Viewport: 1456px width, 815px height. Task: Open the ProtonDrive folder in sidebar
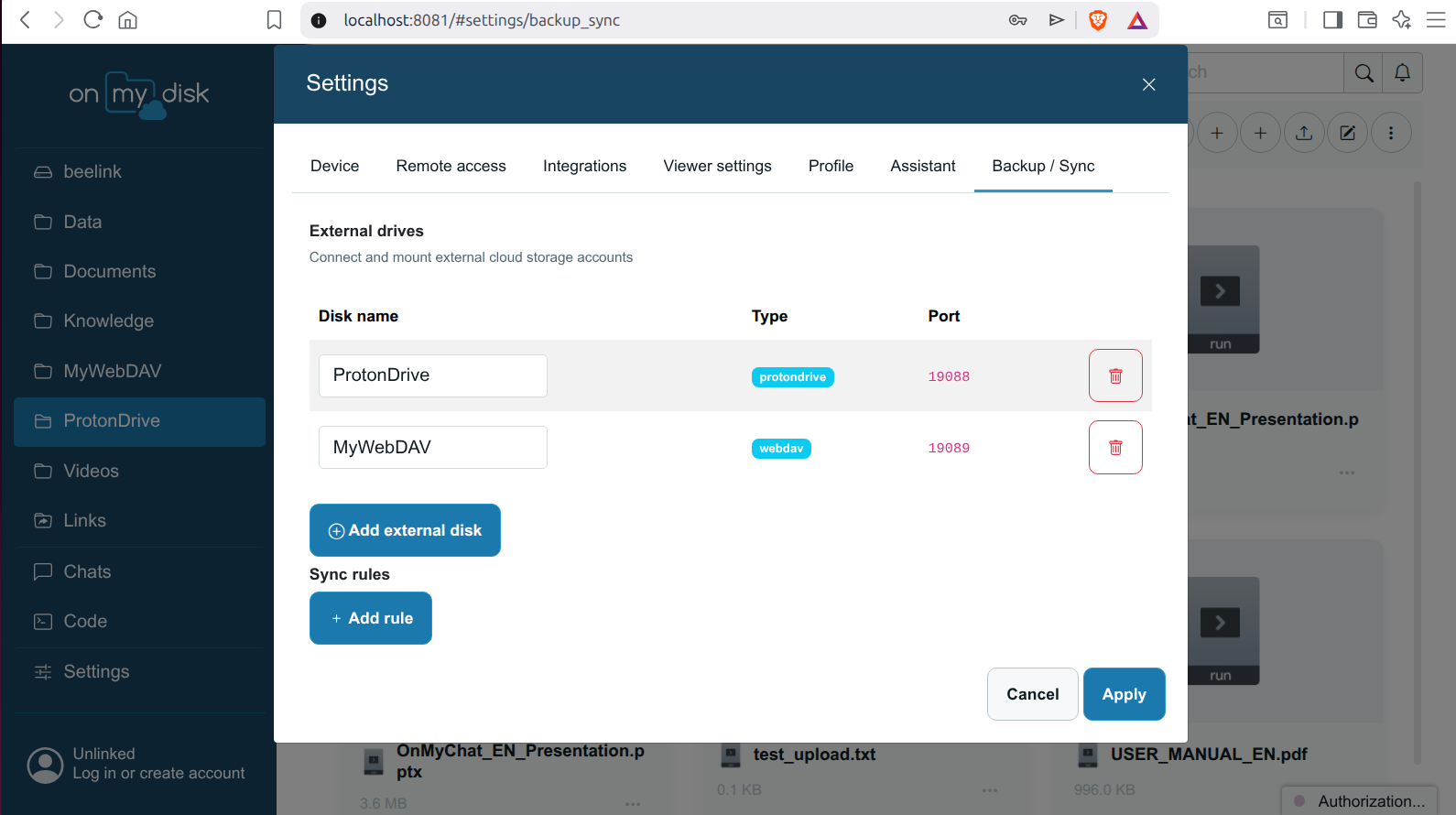tap(139, 421)
